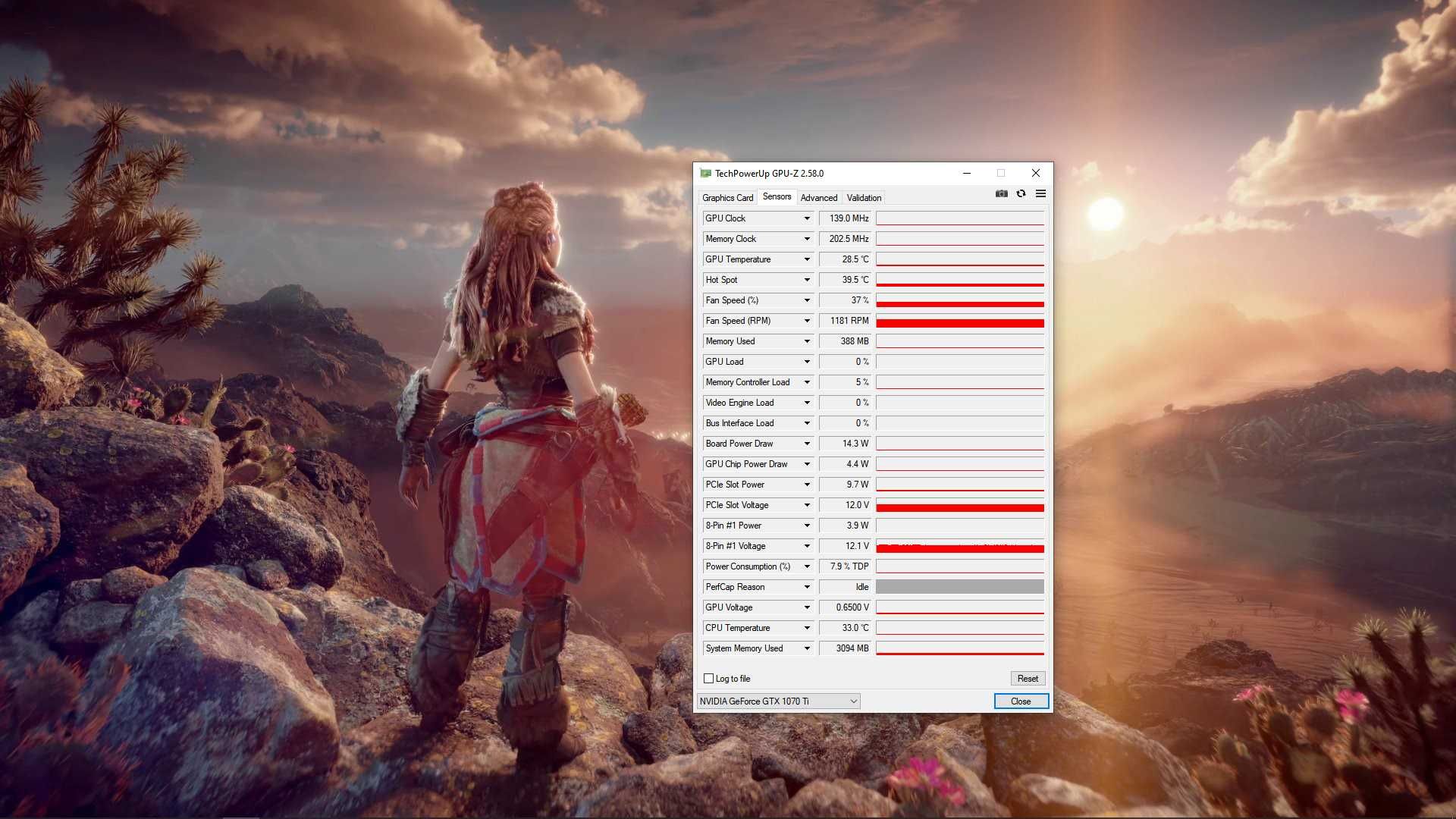
Task: Minimize the GPU-Z window
Action: pos(967,174)
